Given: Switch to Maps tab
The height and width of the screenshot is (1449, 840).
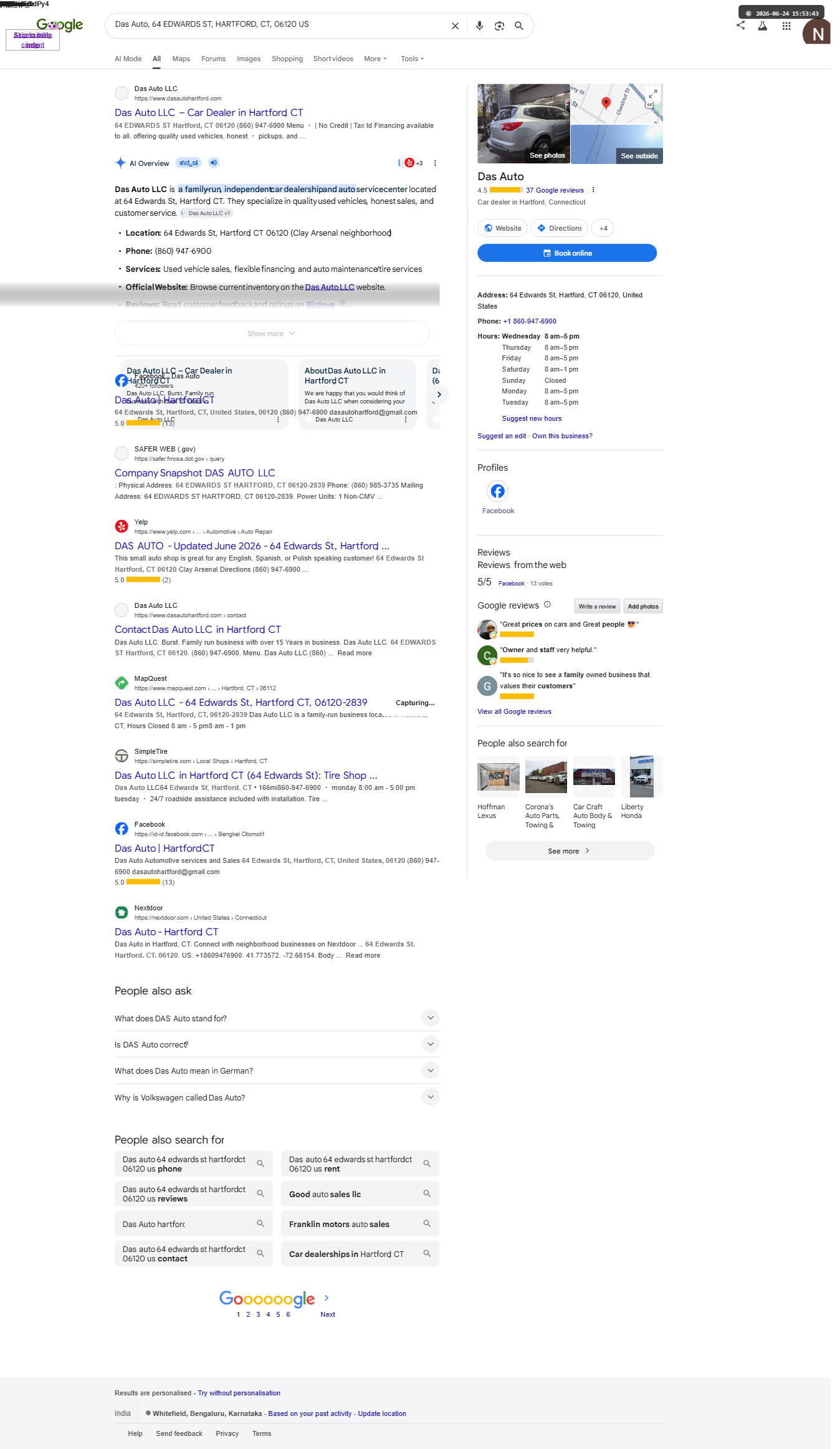Looking at the screenshot, I should pos(181,59).
